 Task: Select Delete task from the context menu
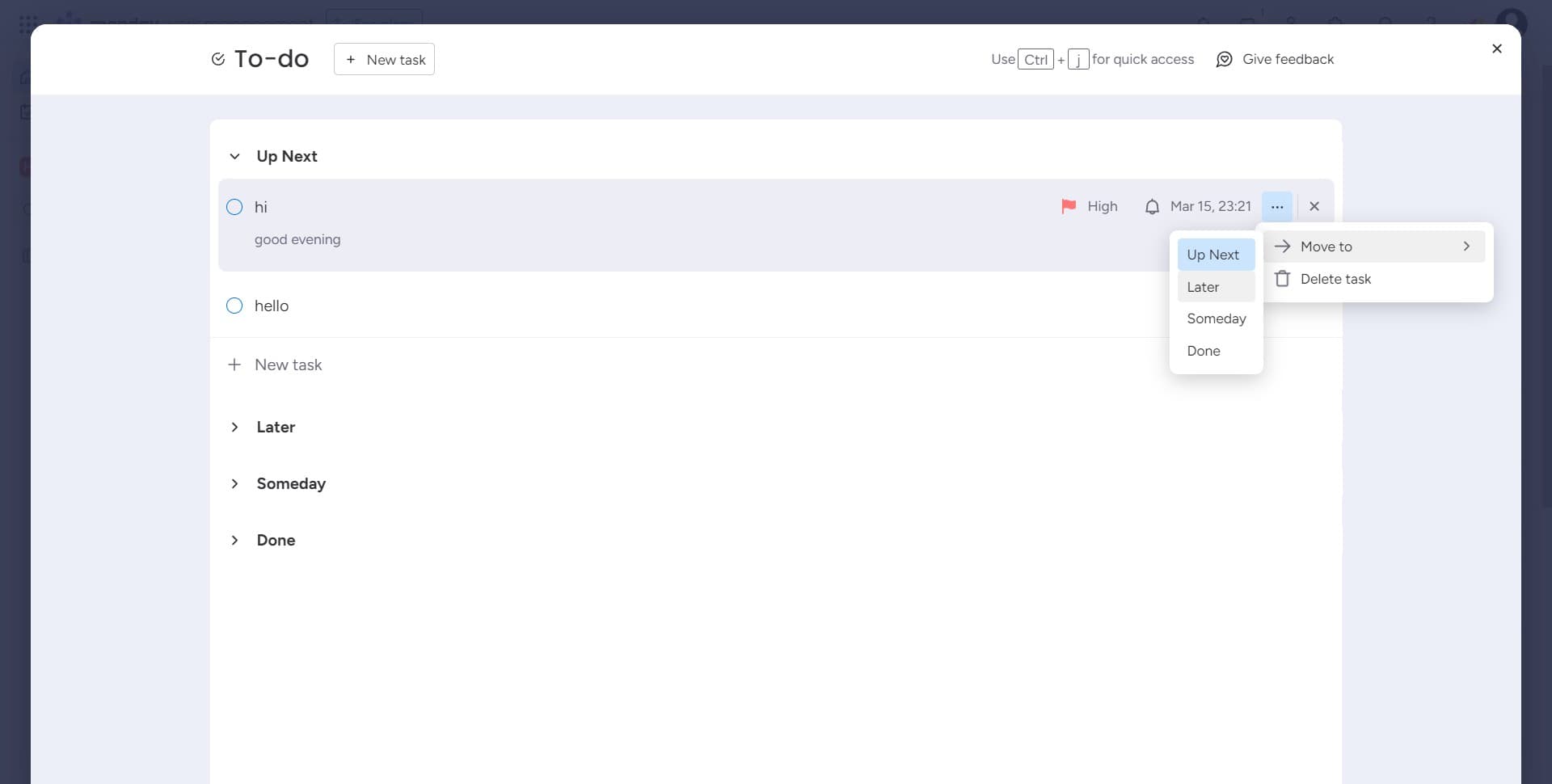[1335, 278]
